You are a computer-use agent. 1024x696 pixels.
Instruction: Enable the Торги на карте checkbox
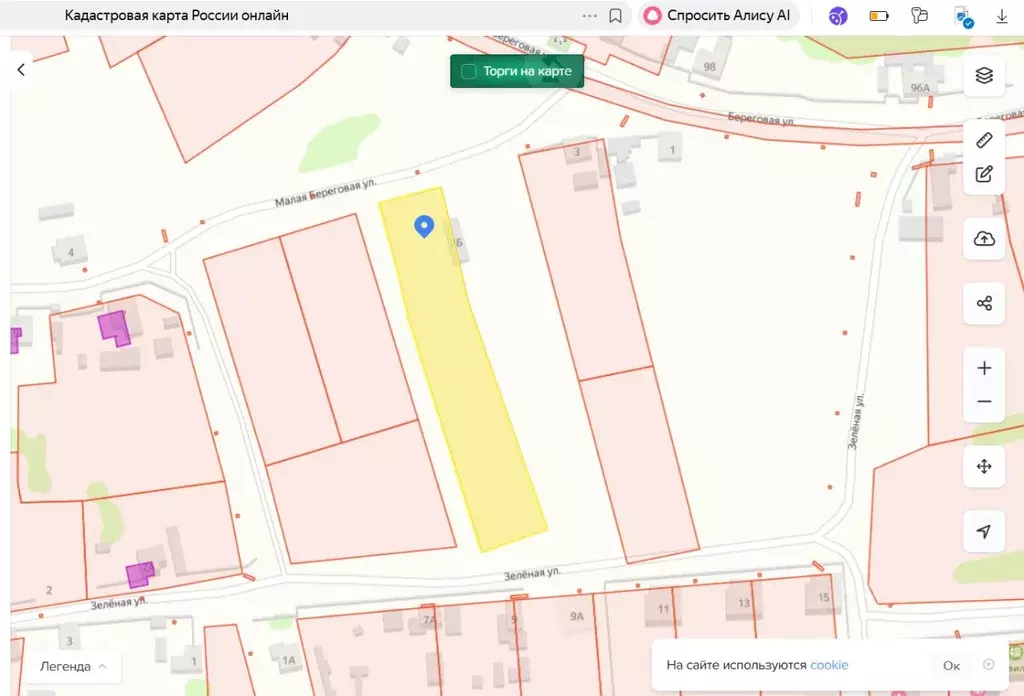[x=468, y=72]
